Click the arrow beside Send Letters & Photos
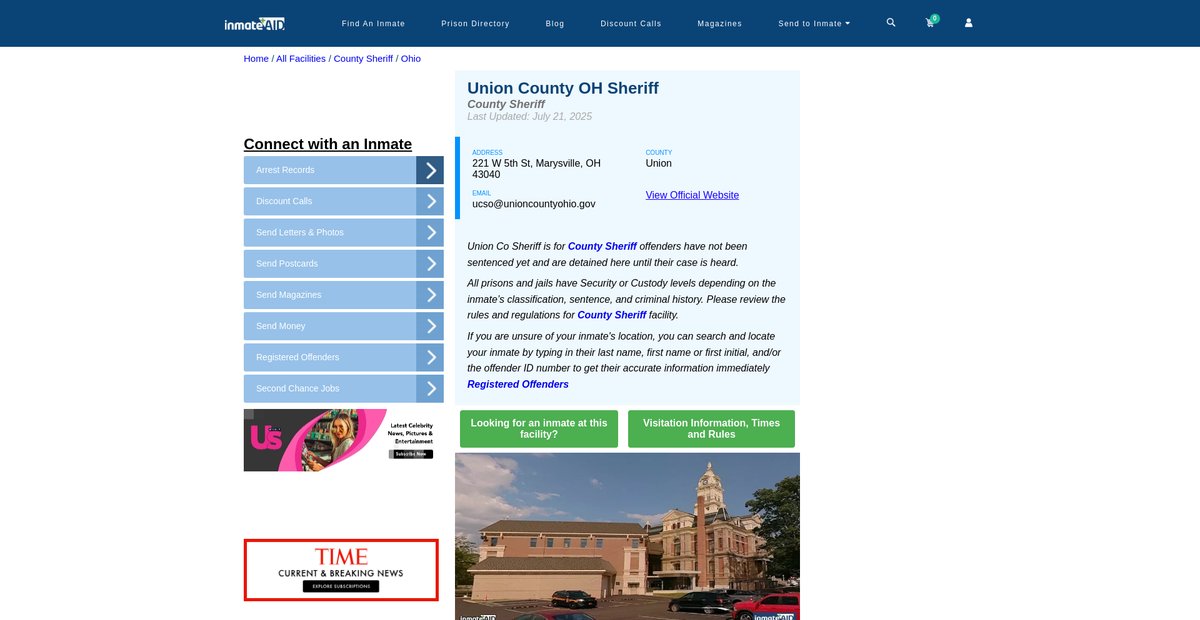This screenshot has height=620, width=1200. click(x=430, y=232)
